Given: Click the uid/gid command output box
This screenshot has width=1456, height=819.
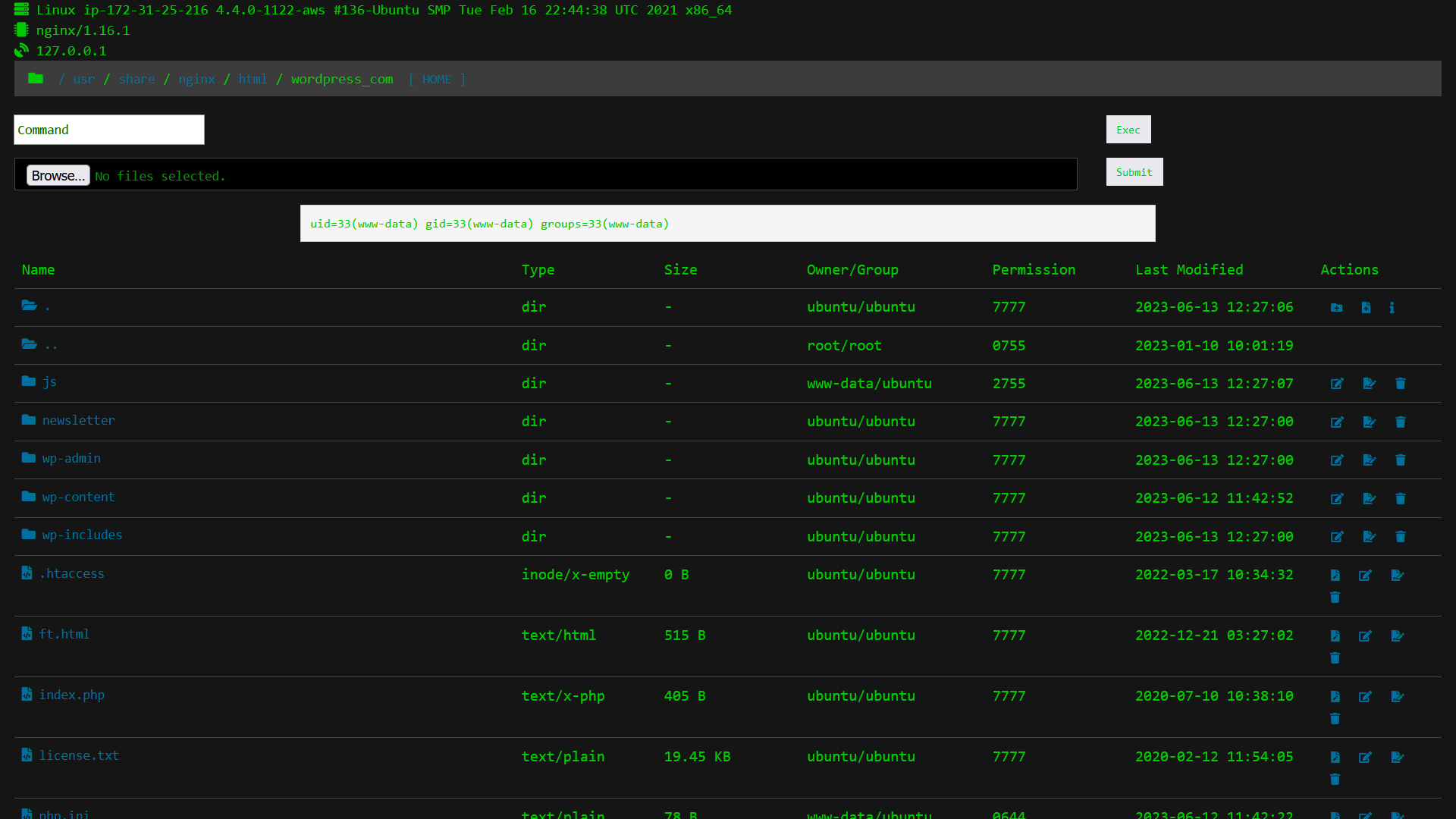Looking at the screenshot, I should click(728, 224).
